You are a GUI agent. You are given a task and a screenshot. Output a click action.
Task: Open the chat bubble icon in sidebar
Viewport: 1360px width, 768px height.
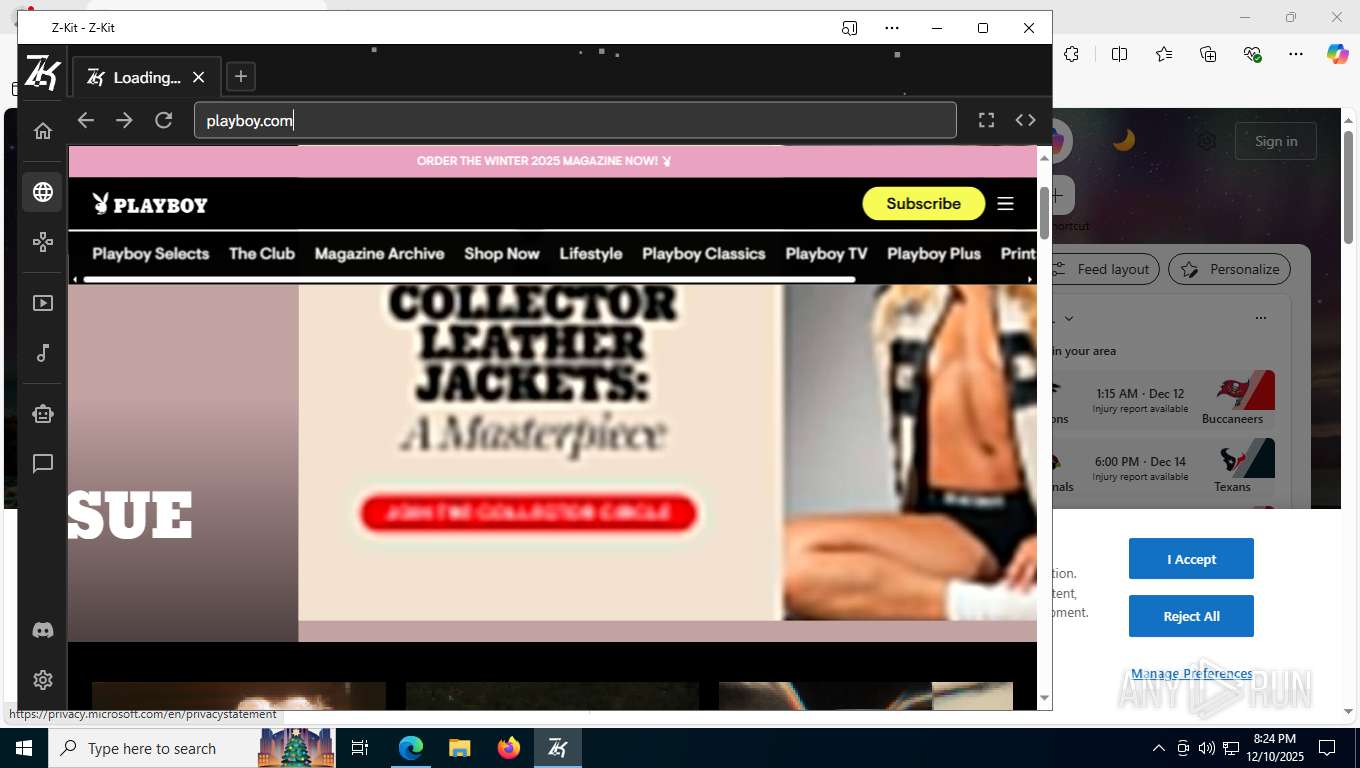pyautogui.click(x=43, y=464)
